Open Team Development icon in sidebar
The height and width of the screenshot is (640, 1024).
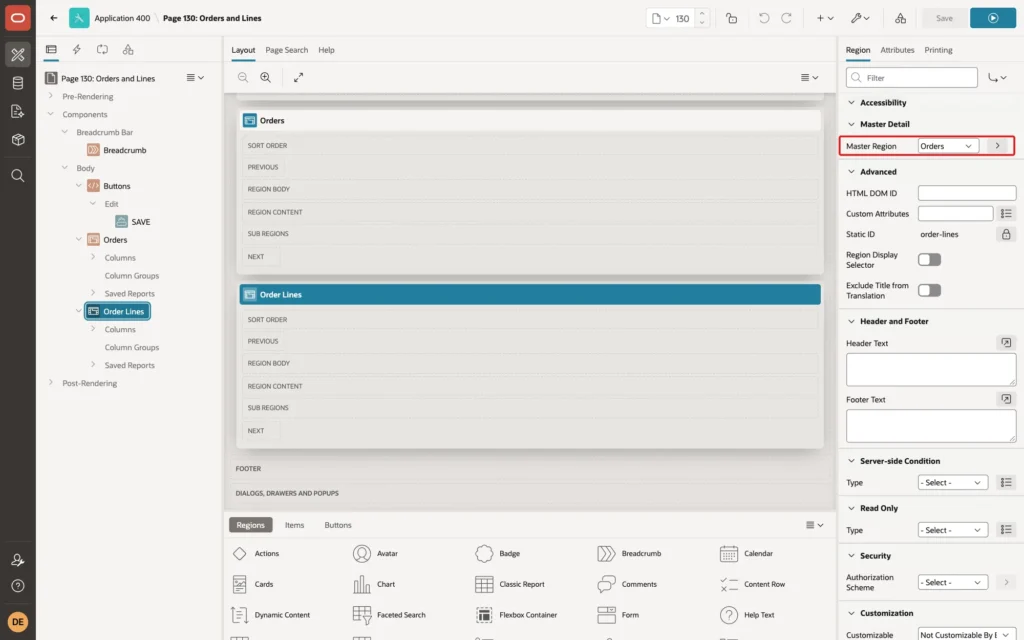18,111
